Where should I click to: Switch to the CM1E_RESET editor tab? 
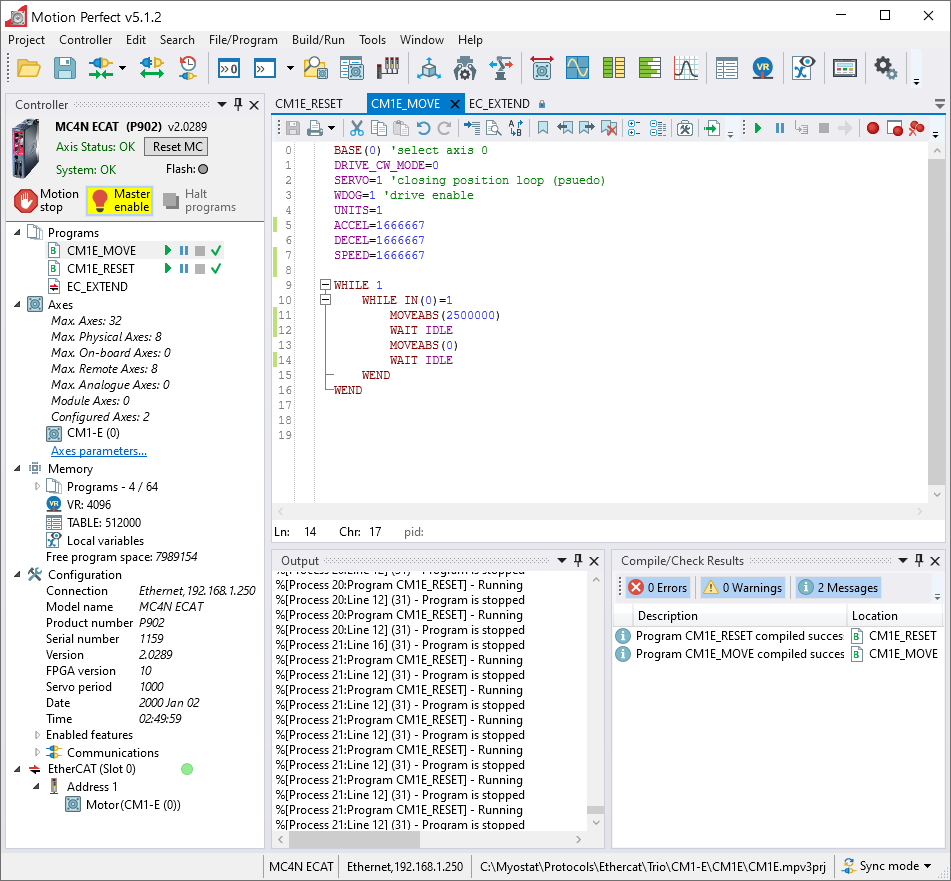[309, 103]
